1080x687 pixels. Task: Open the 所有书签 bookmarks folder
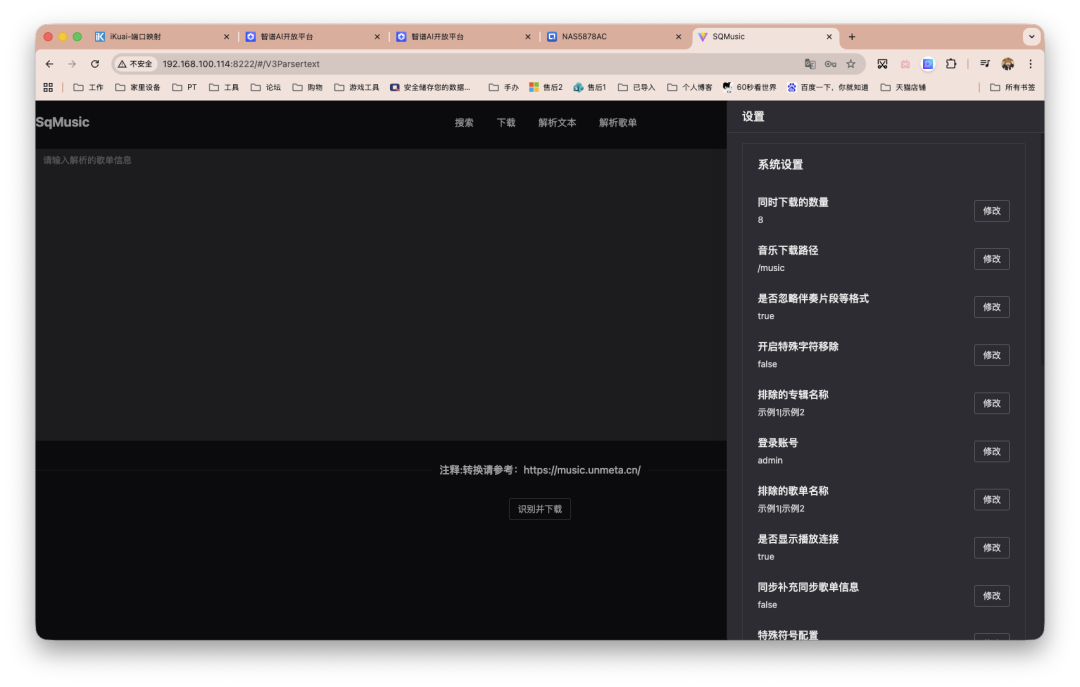pyautogui.click(x=1013, y=87)
